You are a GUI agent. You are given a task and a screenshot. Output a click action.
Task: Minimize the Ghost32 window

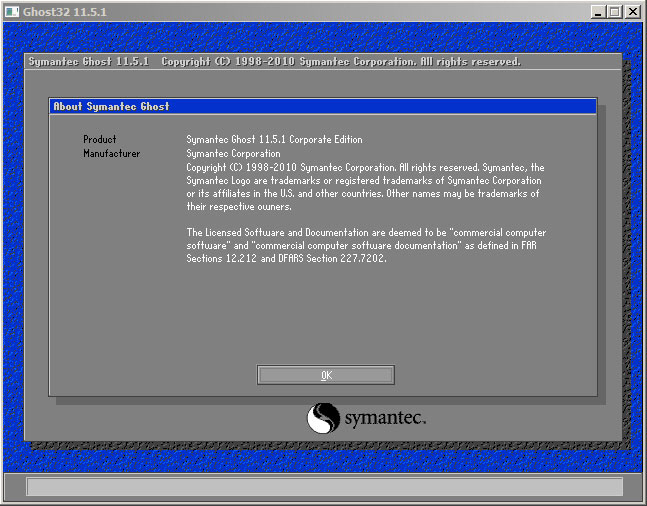tap(597, 12)
